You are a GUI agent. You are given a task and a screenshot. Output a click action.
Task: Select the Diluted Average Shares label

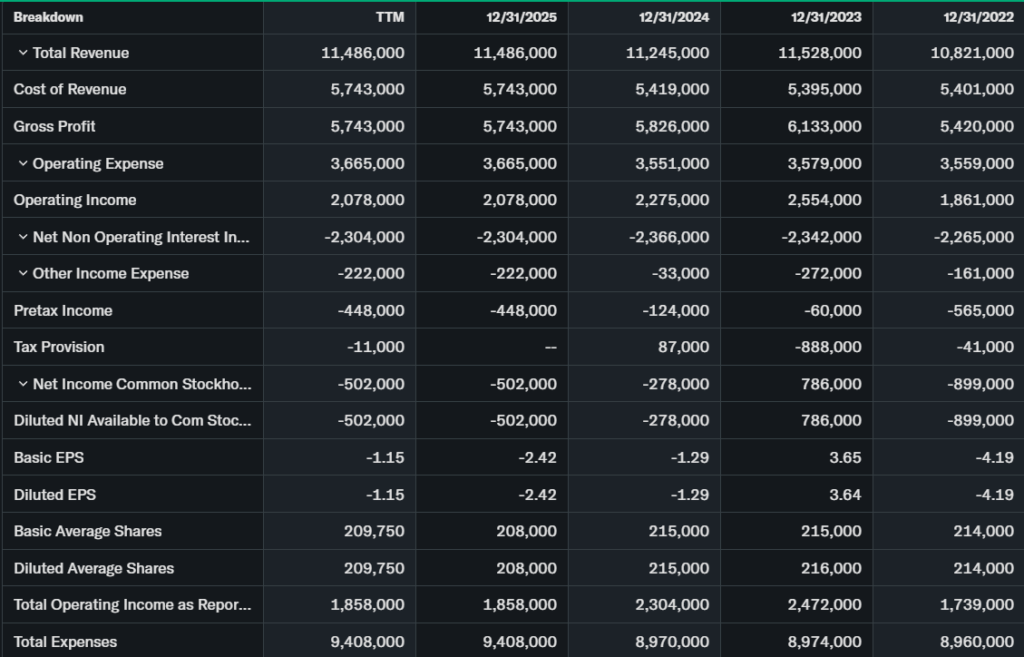[94, 568]
